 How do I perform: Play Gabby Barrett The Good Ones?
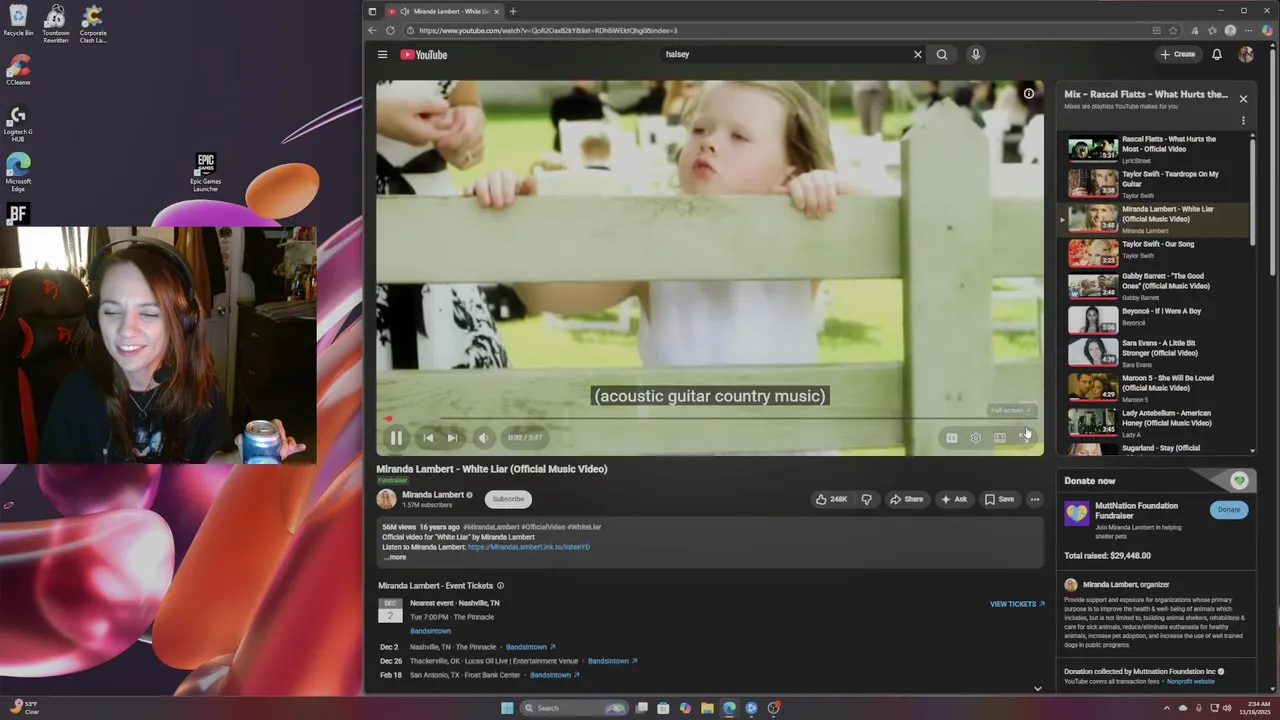pos(1154,286)
